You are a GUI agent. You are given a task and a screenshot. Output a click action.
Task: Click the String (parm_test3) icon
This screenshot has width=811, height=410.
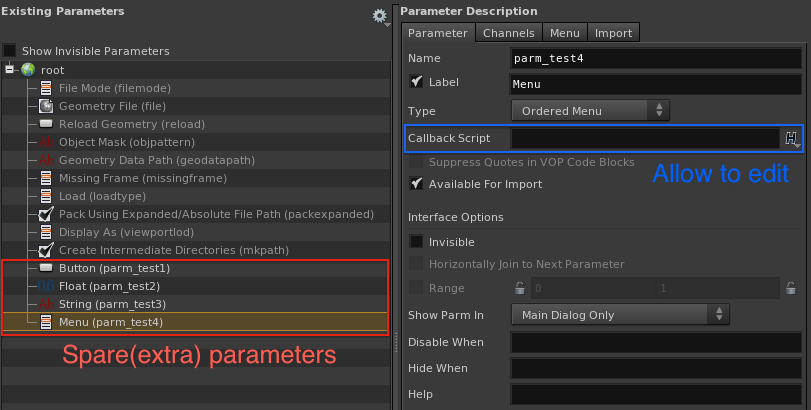coord(46,304)
